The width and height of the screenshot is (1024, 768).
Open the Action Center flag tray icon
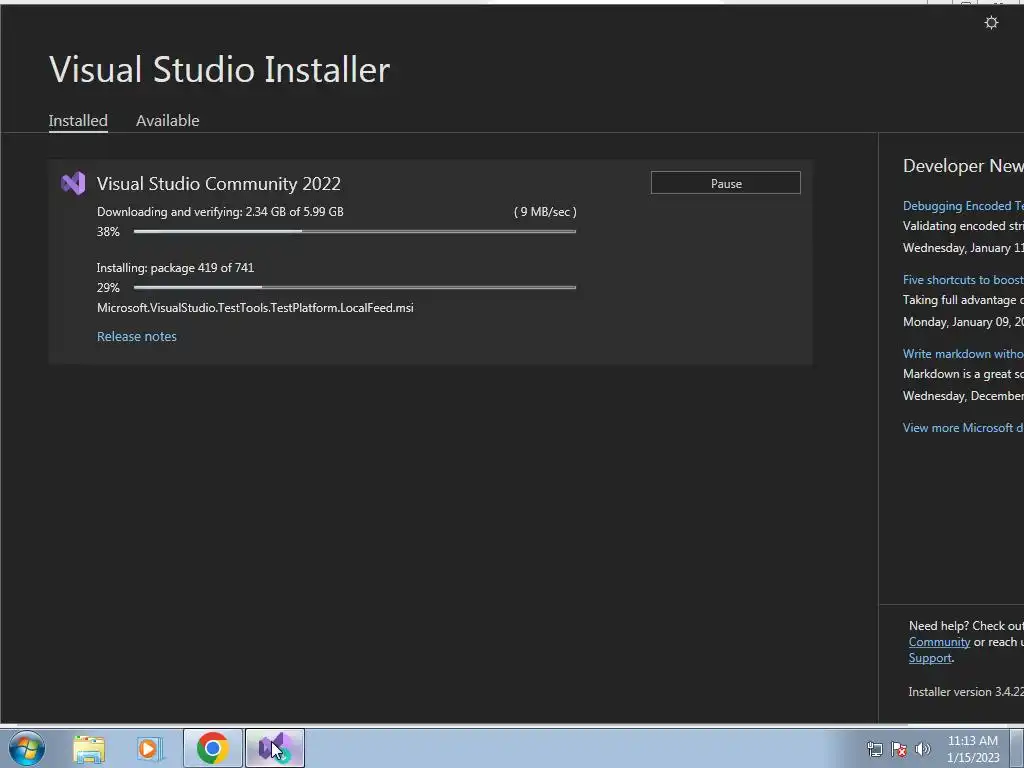899,749
